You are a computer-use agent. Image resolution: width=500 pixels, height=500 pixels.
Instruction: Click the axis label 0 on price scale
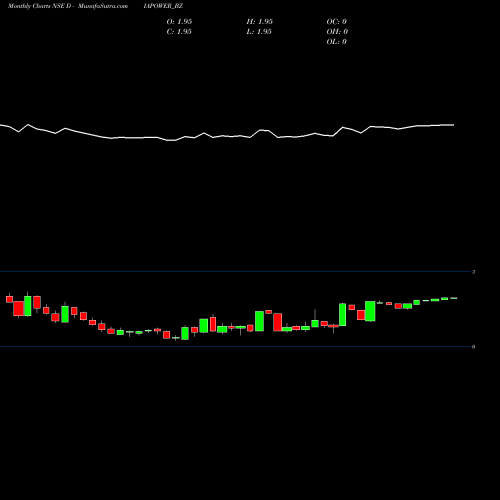[x=473, y=347]
